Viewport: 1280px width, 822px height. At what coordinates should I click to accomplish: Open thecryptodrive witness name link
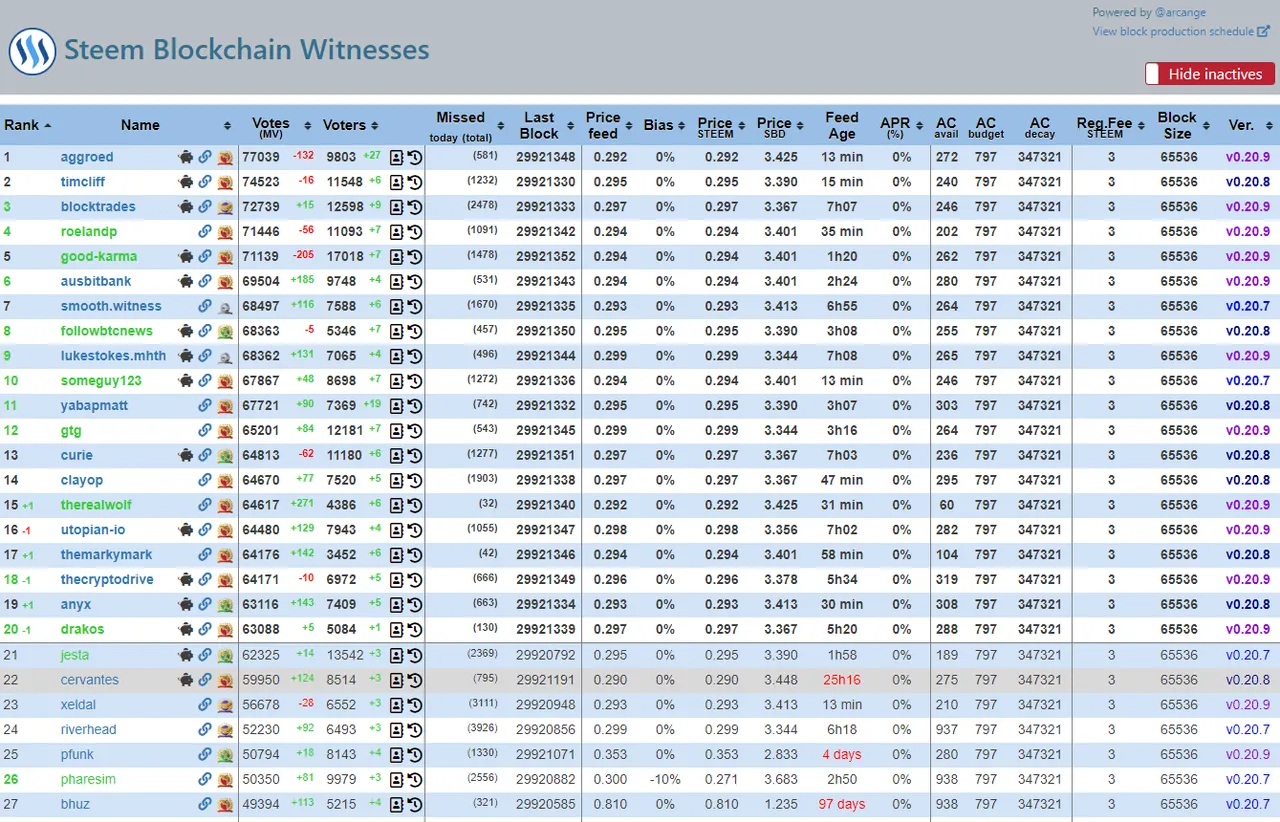point(107,580)
